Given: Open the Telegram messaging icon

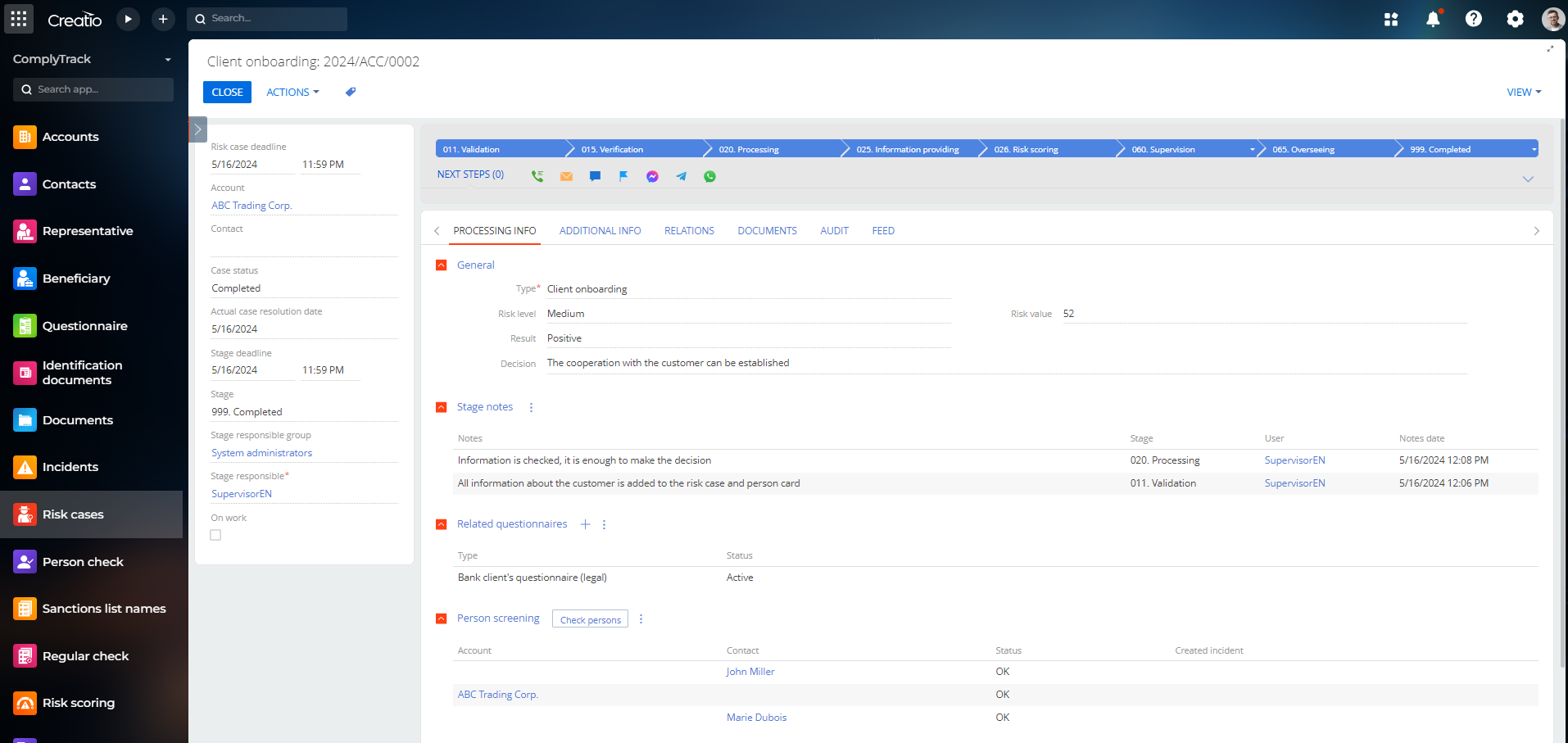Looking at the screenshot, I should coord(681,176).
